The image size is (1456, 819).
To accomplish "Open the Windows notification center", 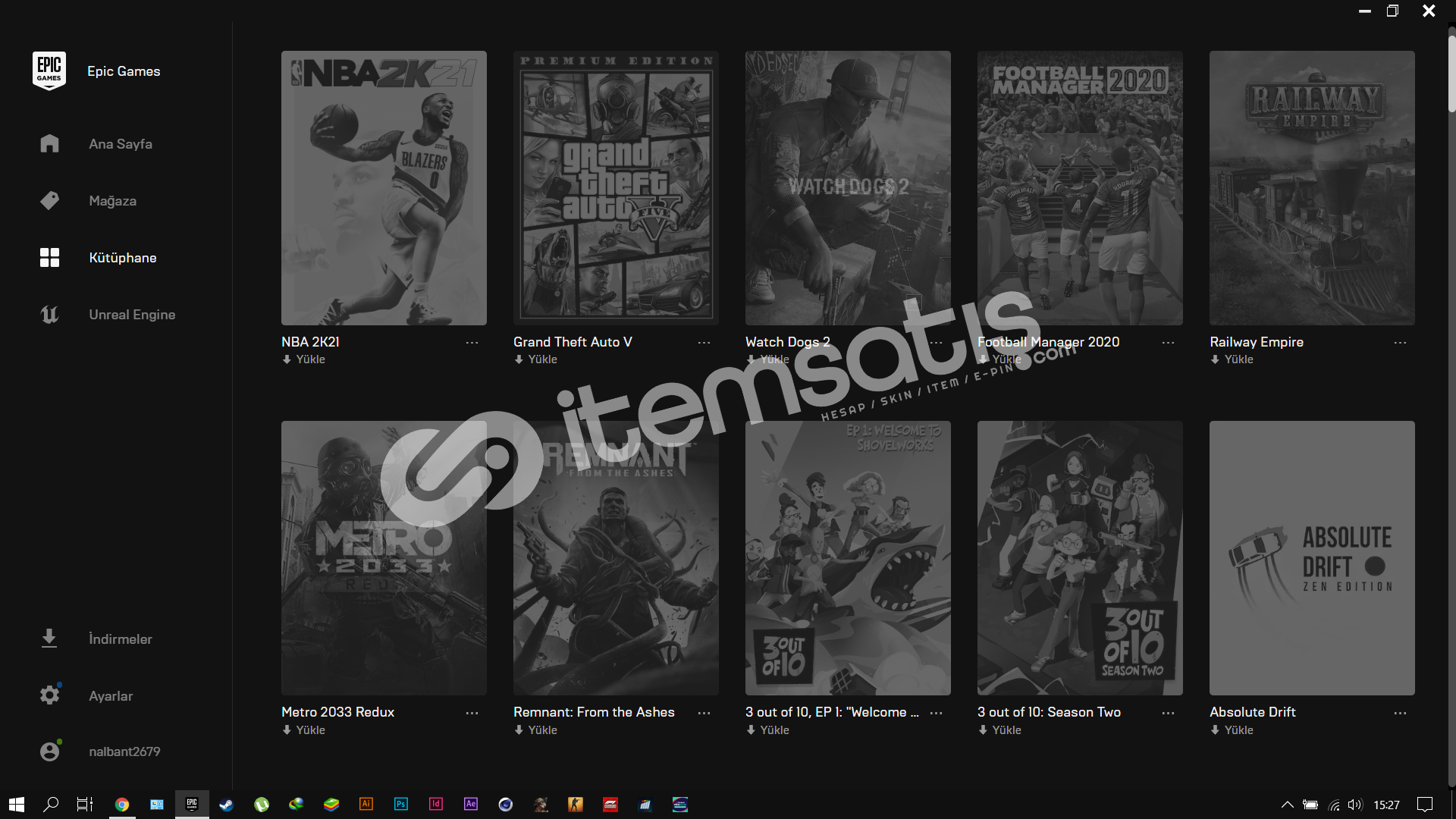I will tap(1426, 805).
